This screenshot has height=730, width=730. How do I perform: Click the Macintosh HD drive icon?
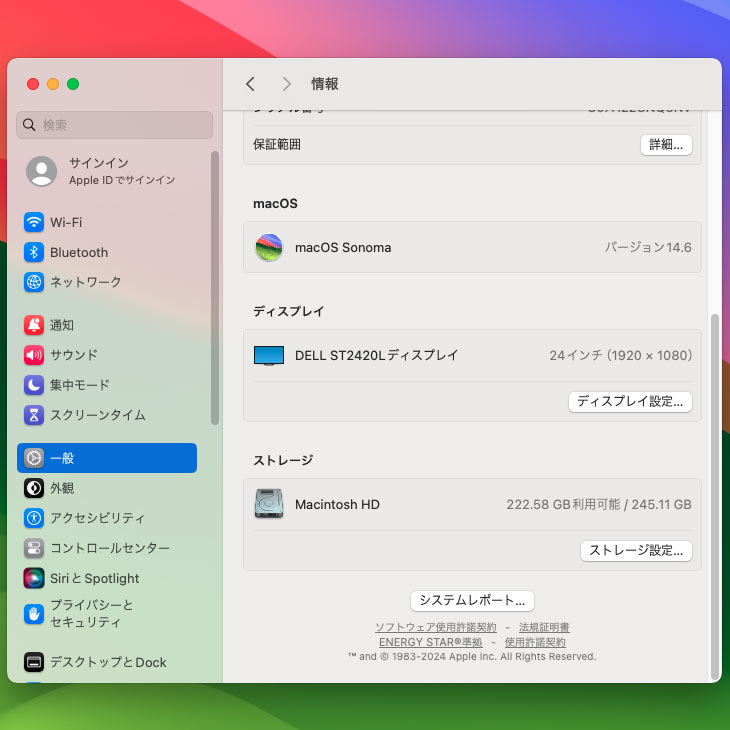point(269,504)
